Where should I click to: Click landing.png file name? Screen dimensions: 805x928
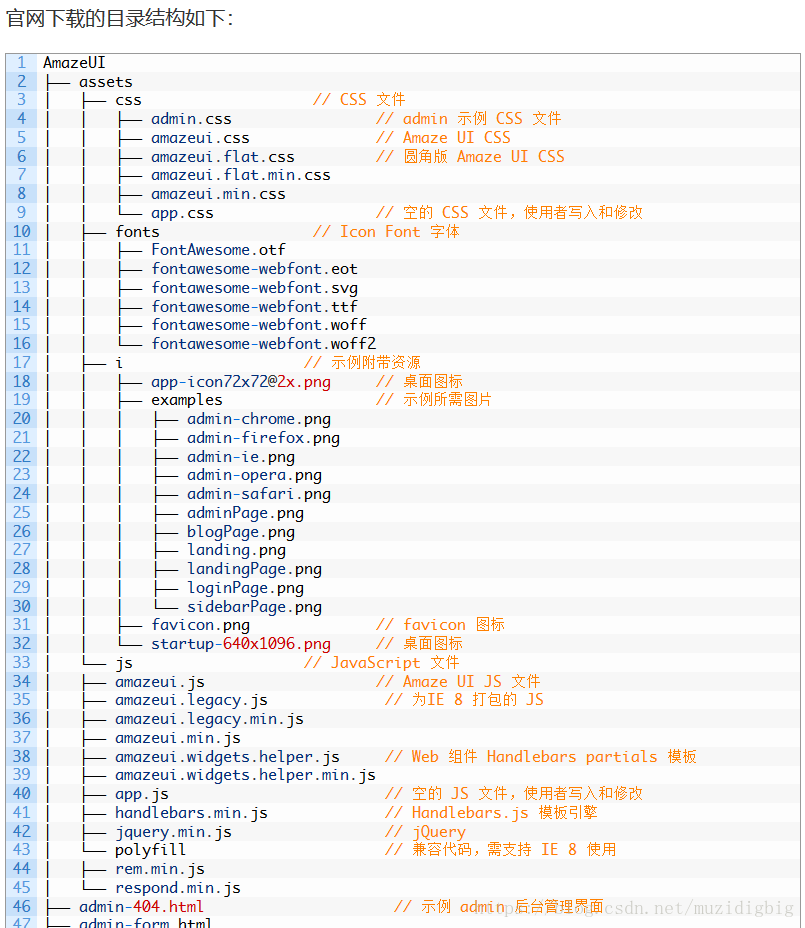coord(236,550)
